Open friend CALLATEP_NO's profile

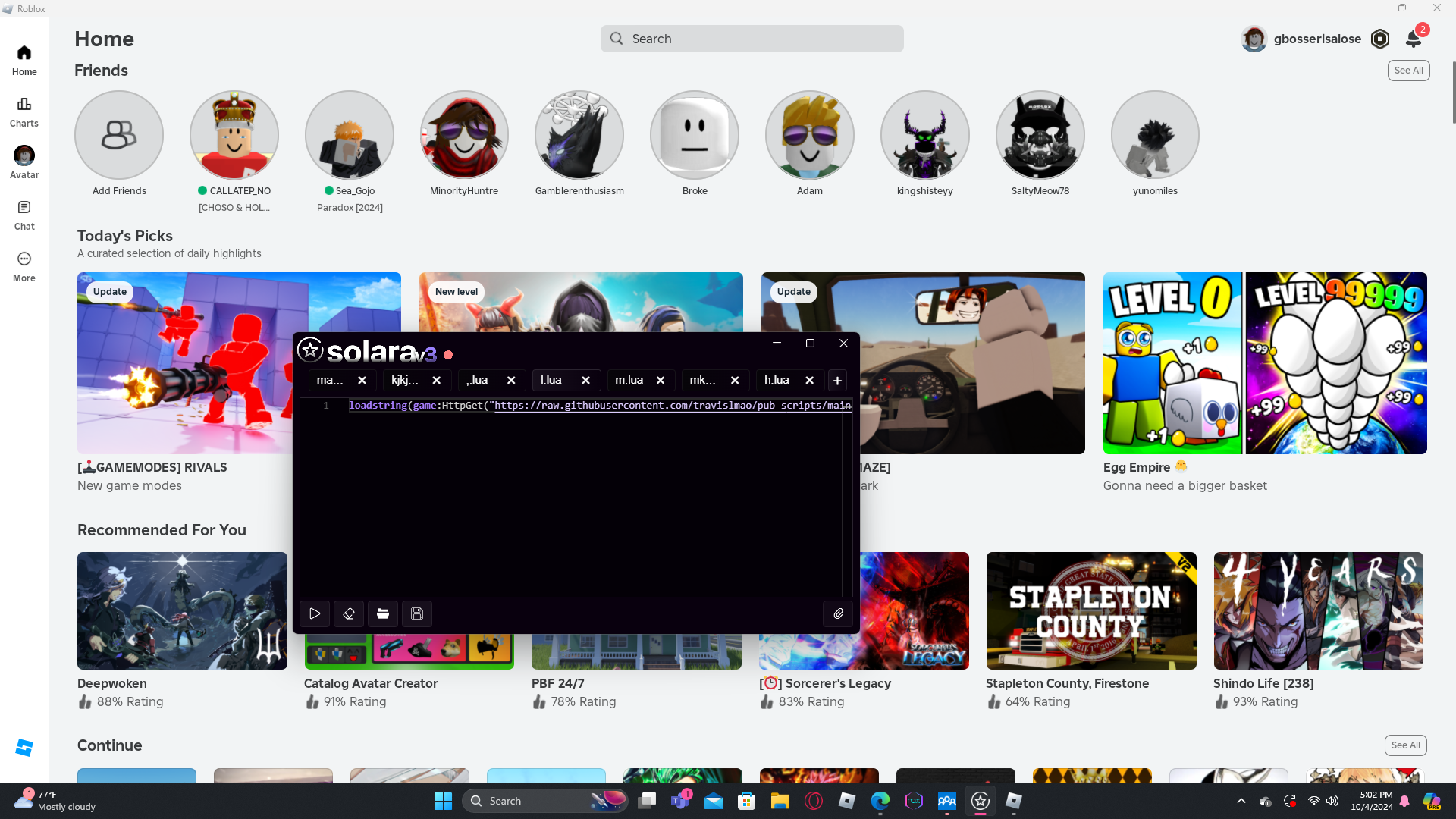point(234,135)
